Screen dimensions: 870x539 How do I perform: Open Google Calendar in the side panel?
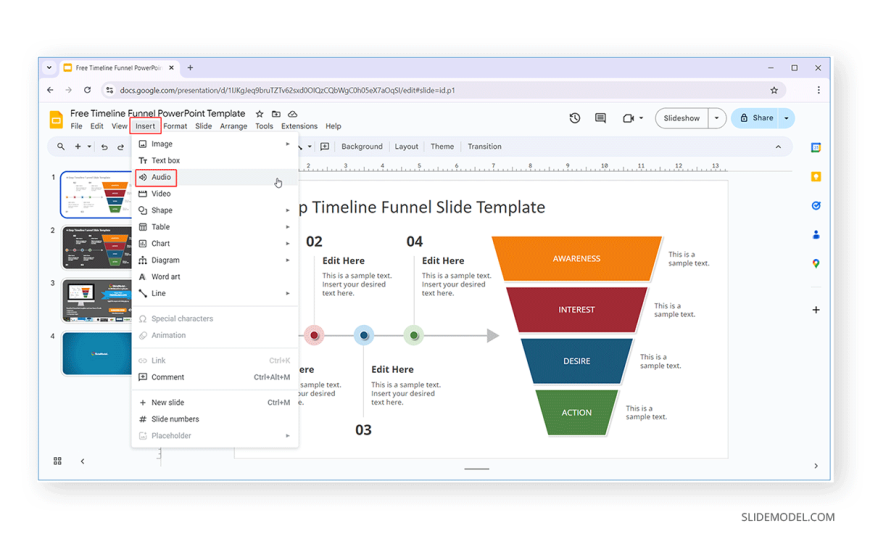point(816,148)
